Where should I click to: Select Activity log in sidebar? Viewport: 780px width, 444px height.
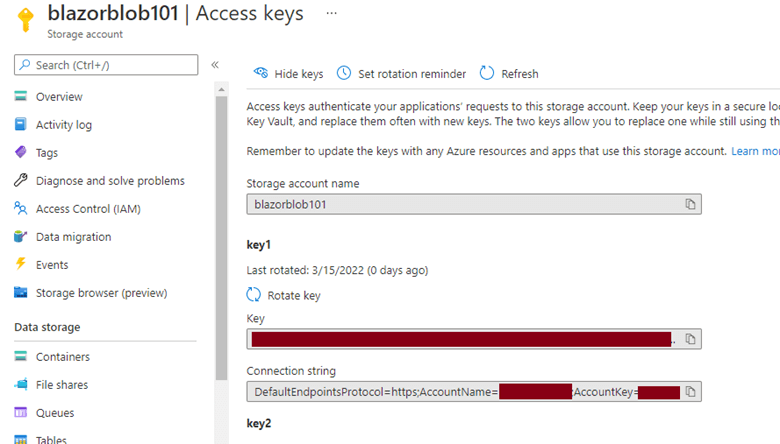pyautogui.click(x=63, y=125)
